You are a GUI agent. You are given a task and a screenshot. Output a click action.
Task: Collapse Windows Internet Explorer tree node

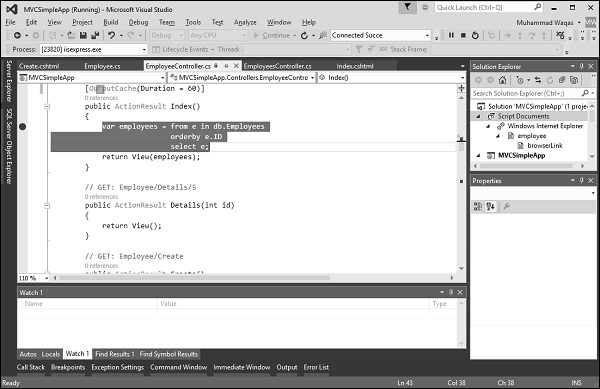[488, 126]
